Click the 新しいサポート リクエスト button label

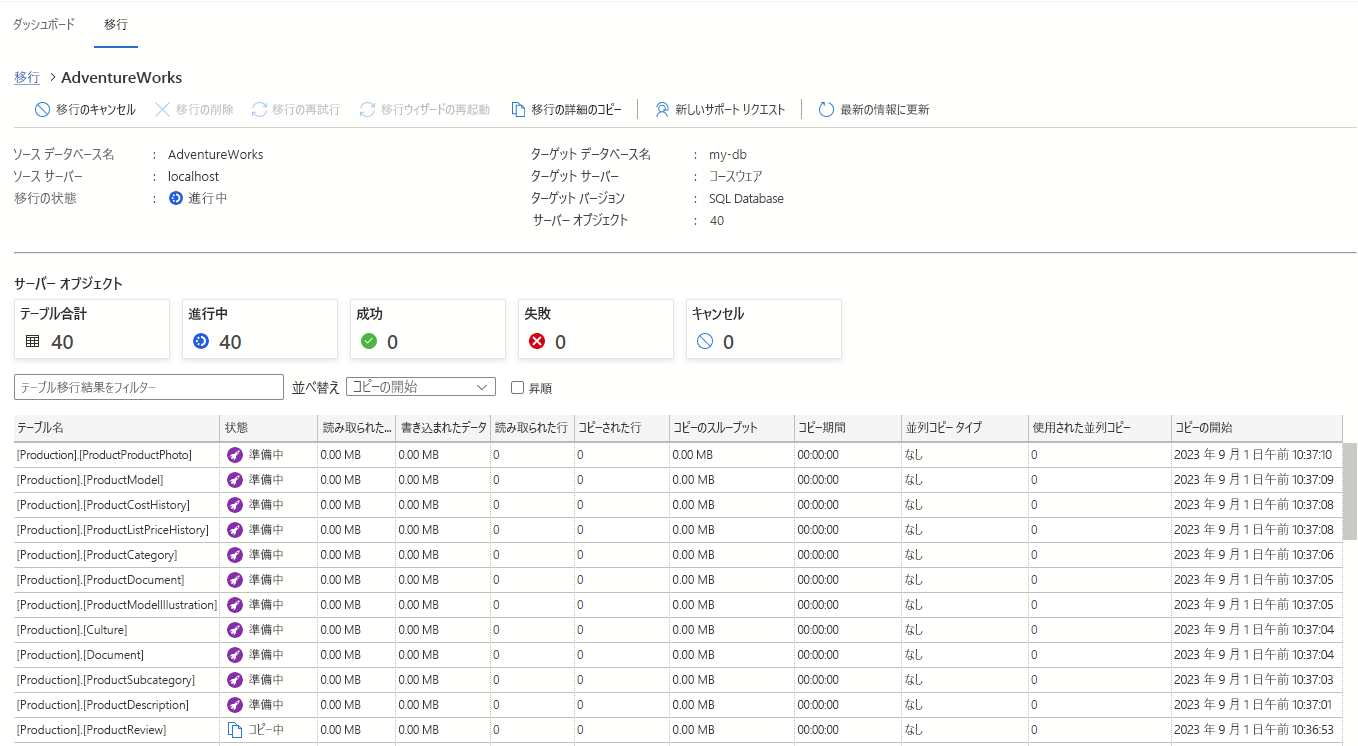[731, 110]
